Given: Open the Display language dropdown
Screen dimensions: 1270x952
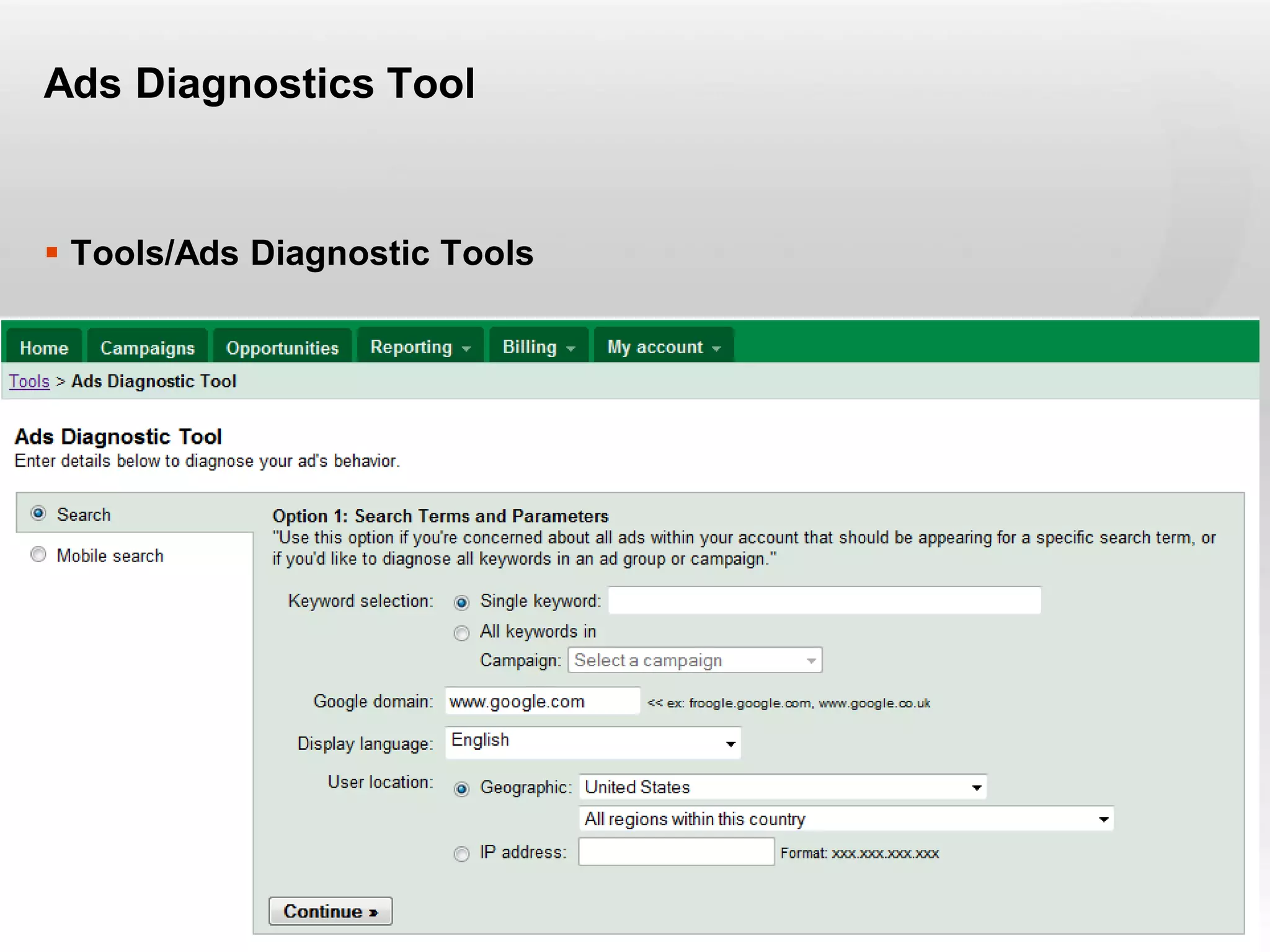Looking at the screenshot, I should [593, 743].
